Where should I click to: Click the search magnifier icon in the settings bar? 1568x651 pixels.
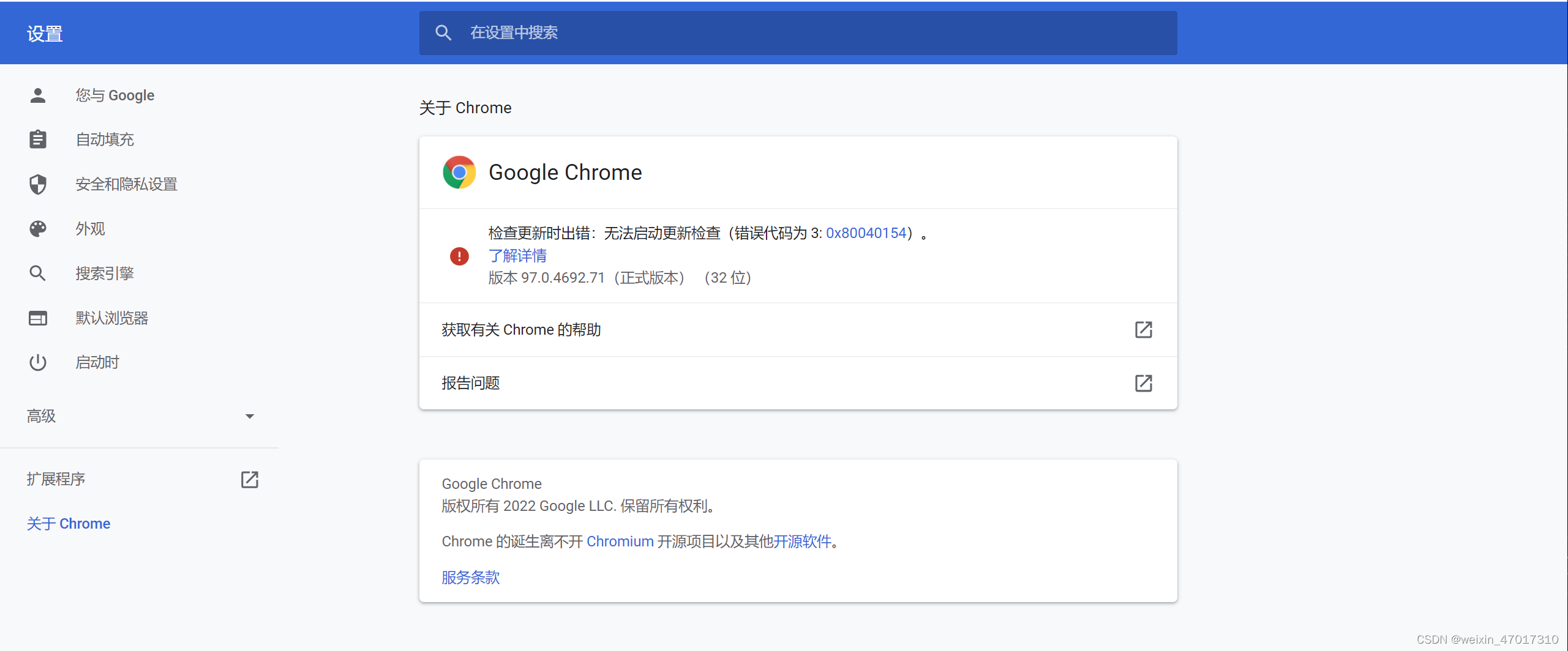click(443, 33)
